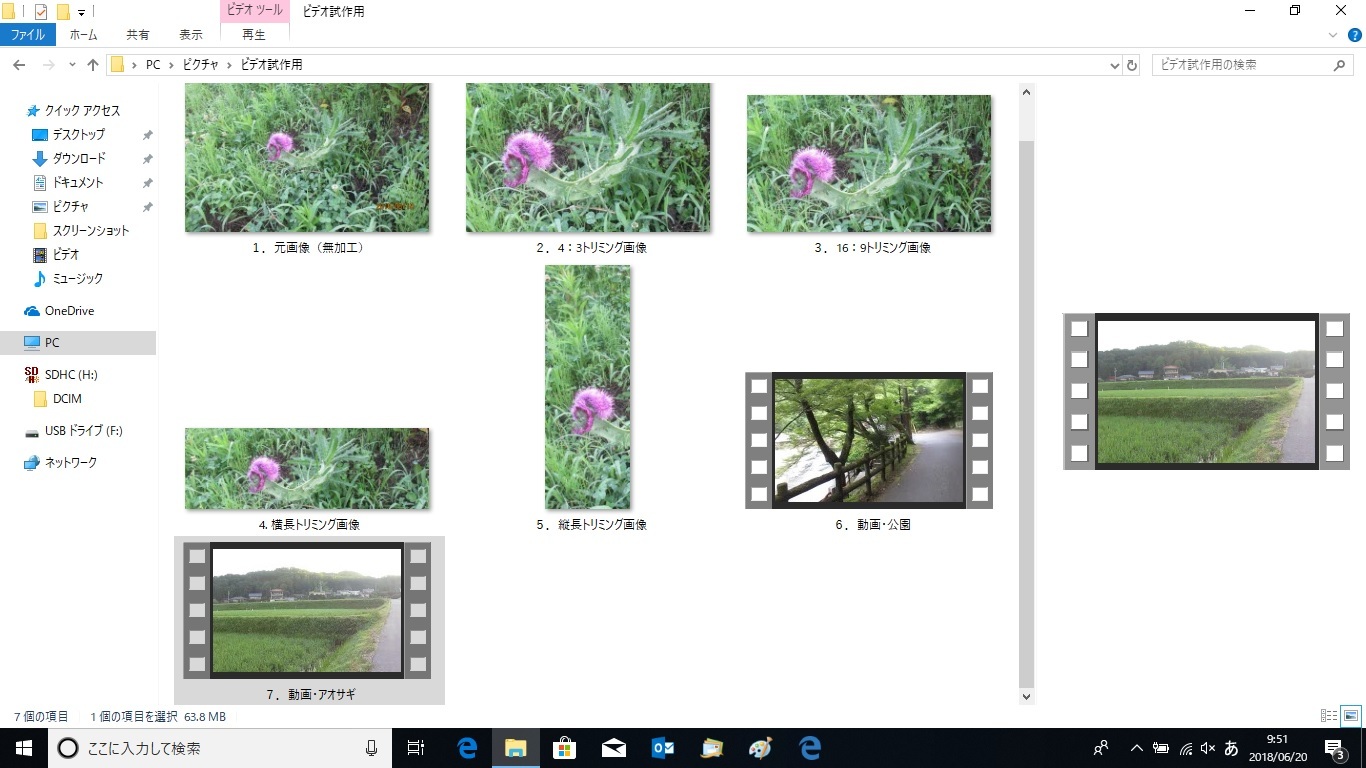Image resolution: width=1366 pixels, height=768 pixels.
Task: Click the scrollbar up arrow
Action: [1026, 92]
